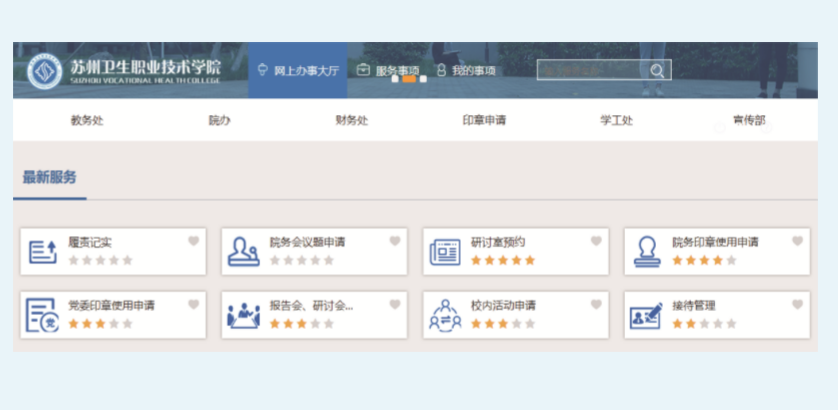Open the 学工处 department link

click(617, 120)
